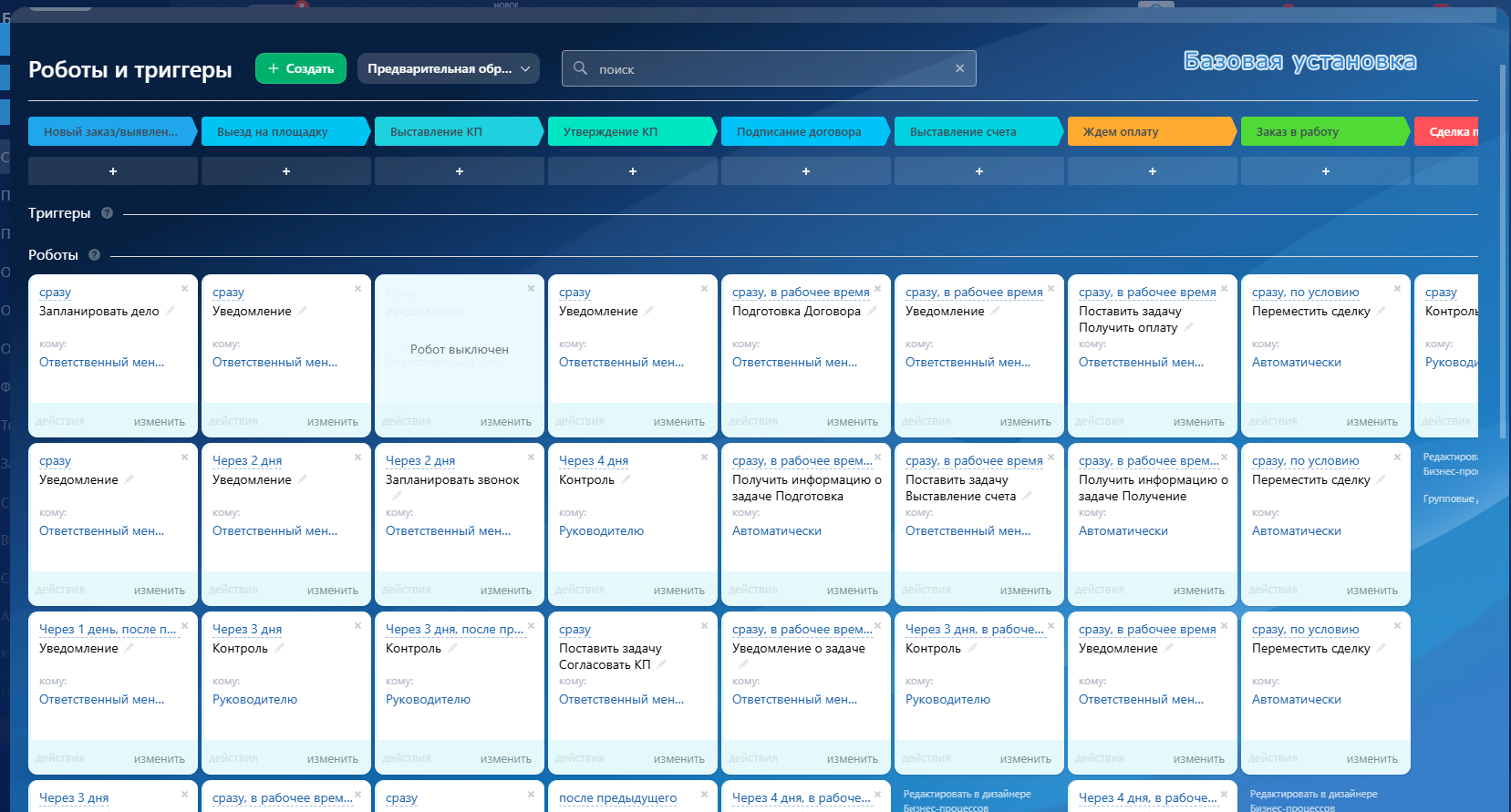
Task: Select the Утверждение КП stage header
Action: [x=631, y=131]
